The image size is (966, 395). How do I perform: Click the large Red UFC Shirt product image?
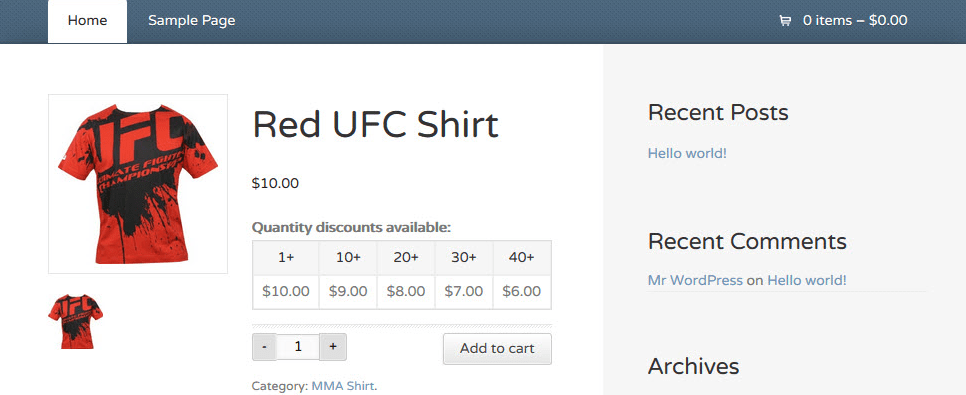coord(138,184)
